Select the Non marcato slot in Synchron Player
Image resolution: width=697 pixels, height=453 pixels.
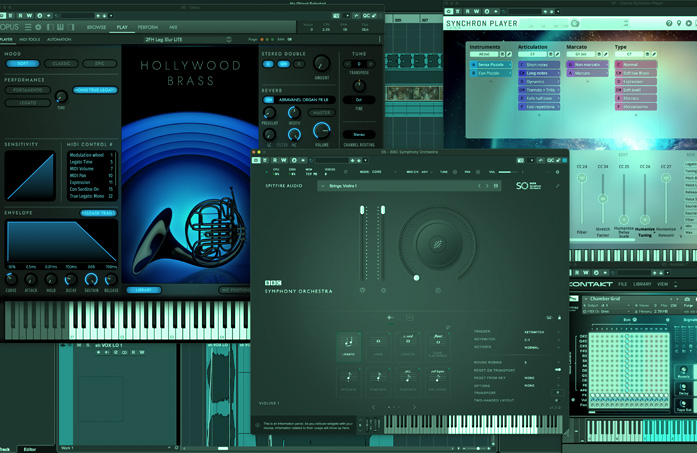click(x=587, y=64)
